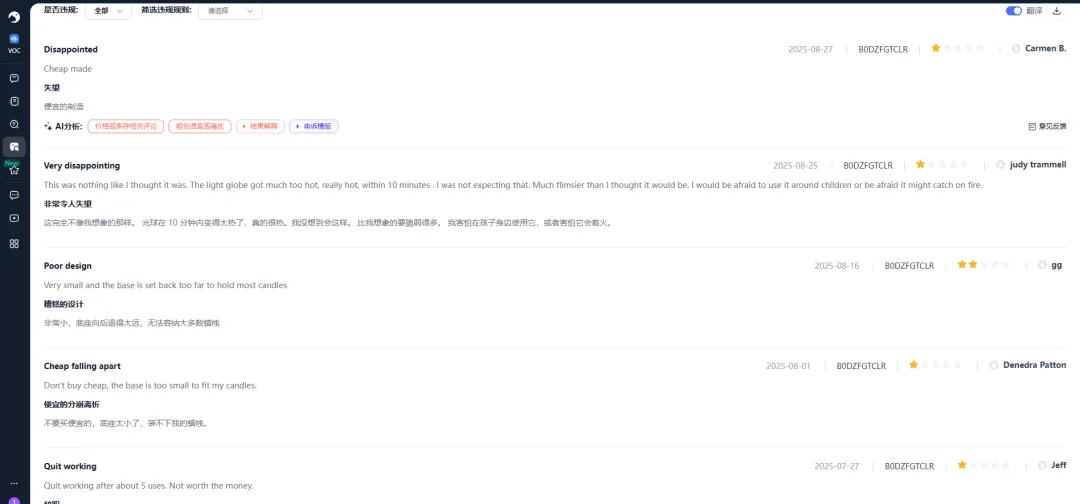
Task: Open the magnifier search sidebar icon
Action: tap(14, 125)
